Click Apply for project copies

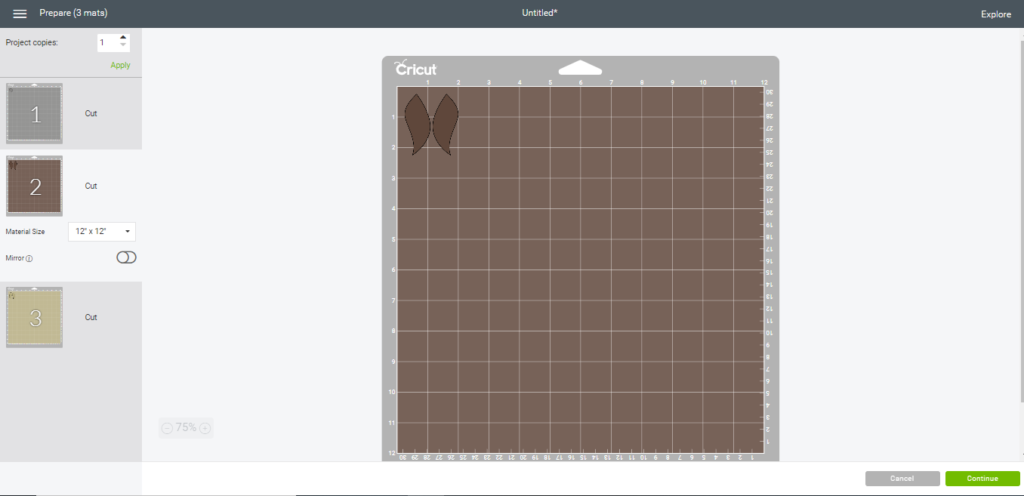(x=120, y=65)
